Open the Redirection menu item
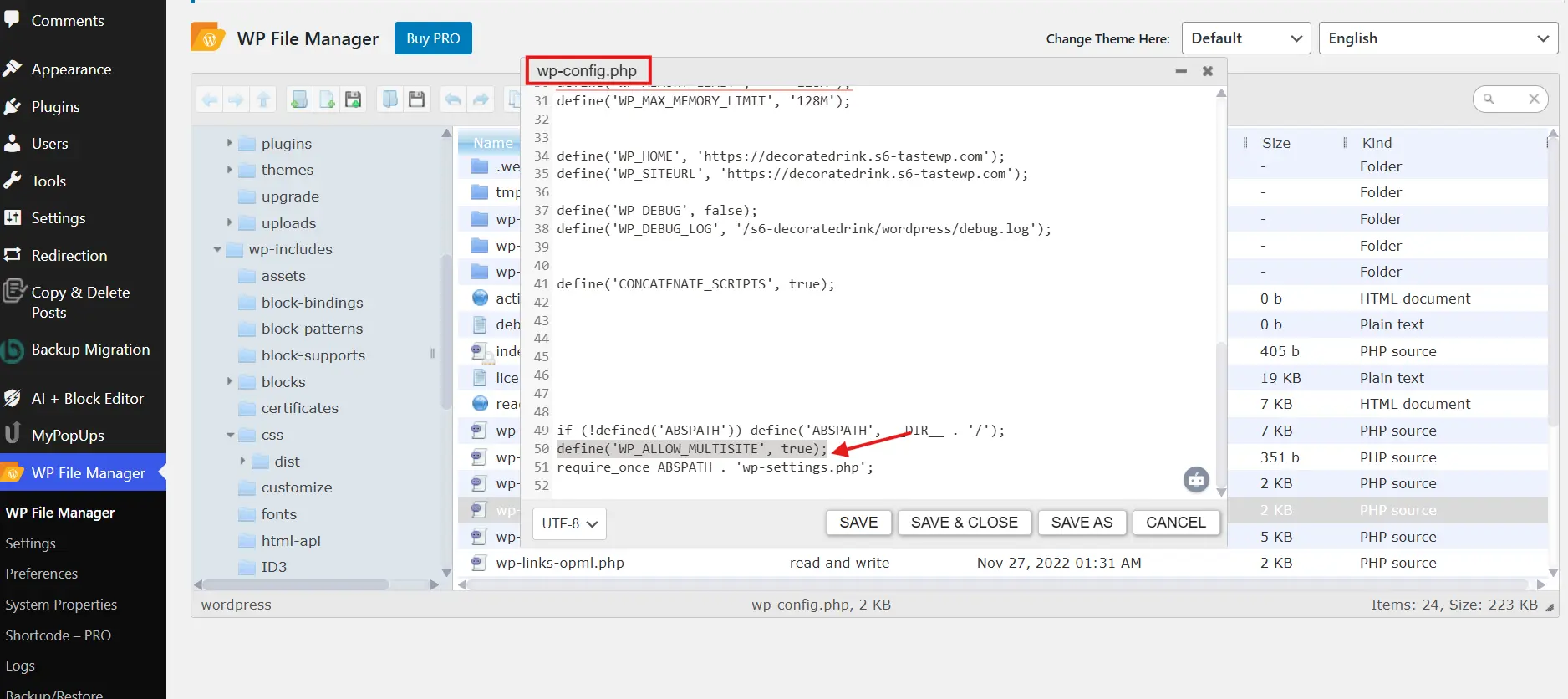Image resolution: width=1568 pixels, height=699 pixels. [69, 256]
